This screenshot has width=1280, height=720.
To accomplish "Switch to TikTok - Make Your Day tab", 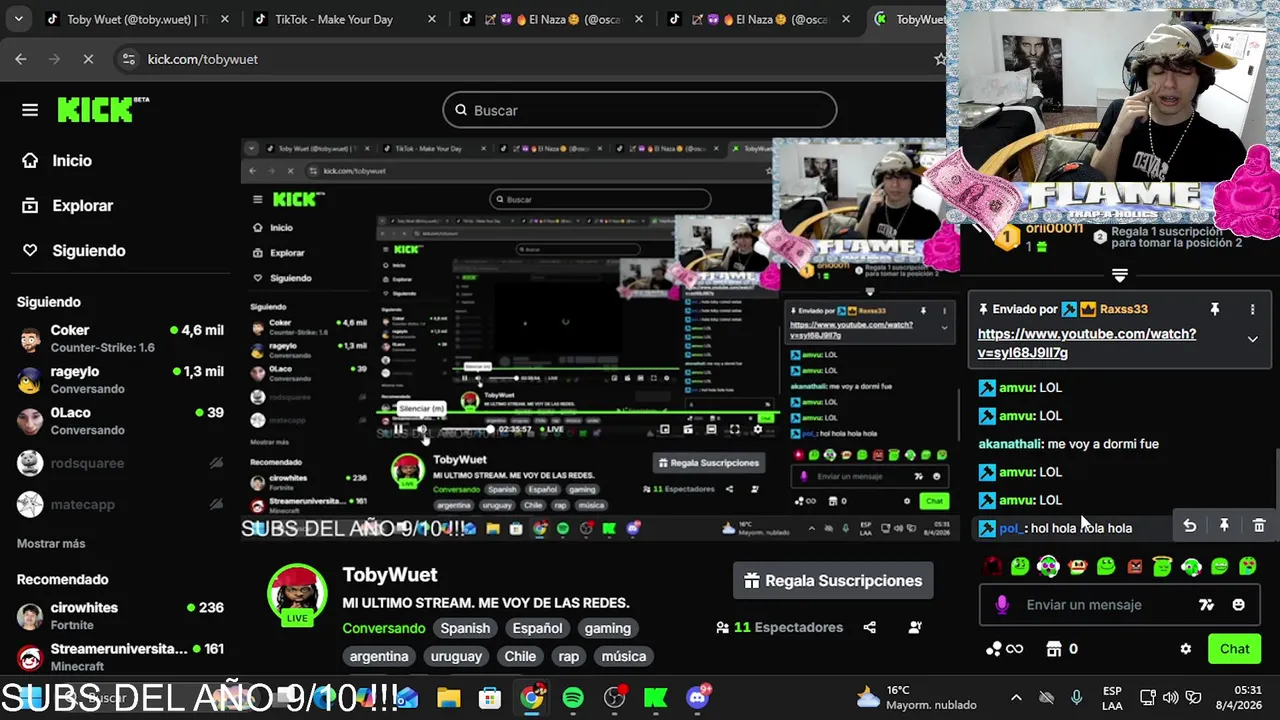I will [344, 19].
